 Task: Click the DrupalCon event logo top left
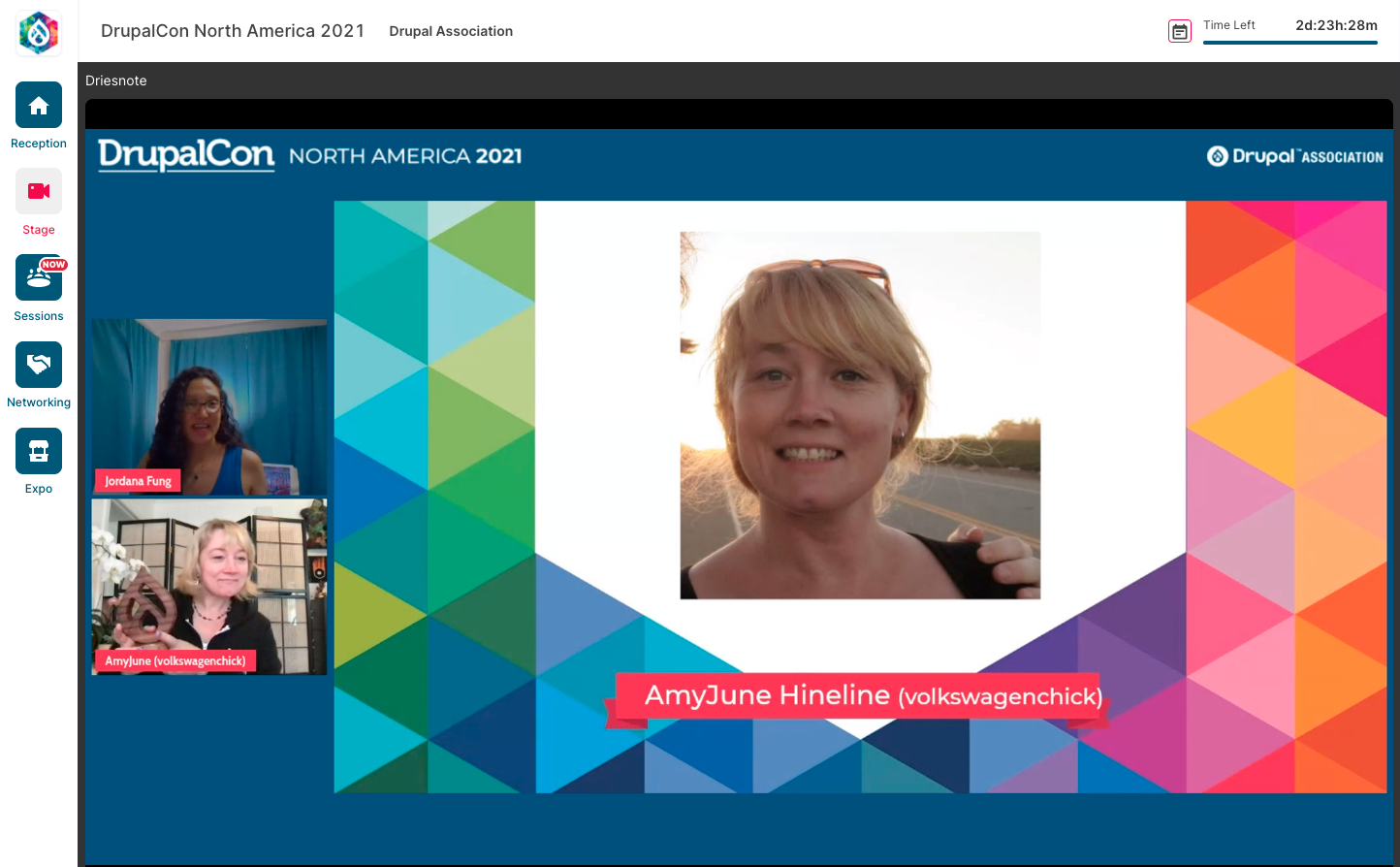38,32
